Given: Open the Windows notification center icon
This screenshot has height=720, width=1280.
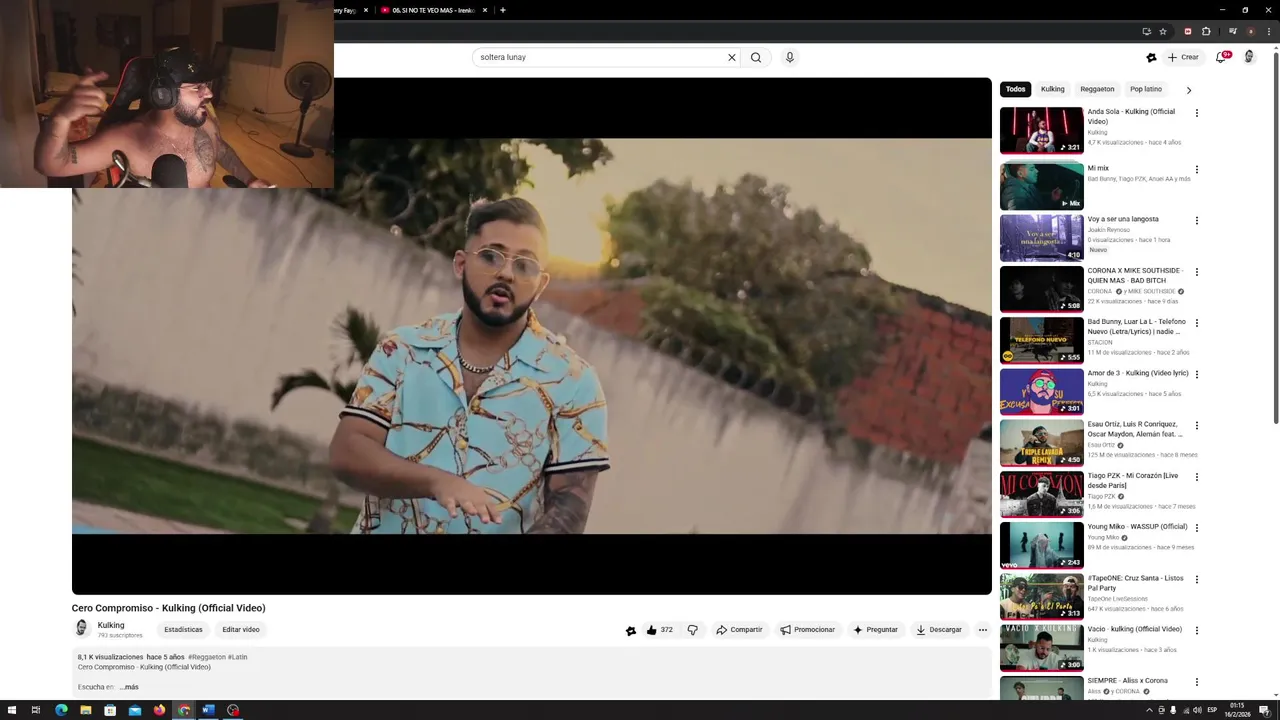Looking at the screenshot, I should coord(1264,710).
